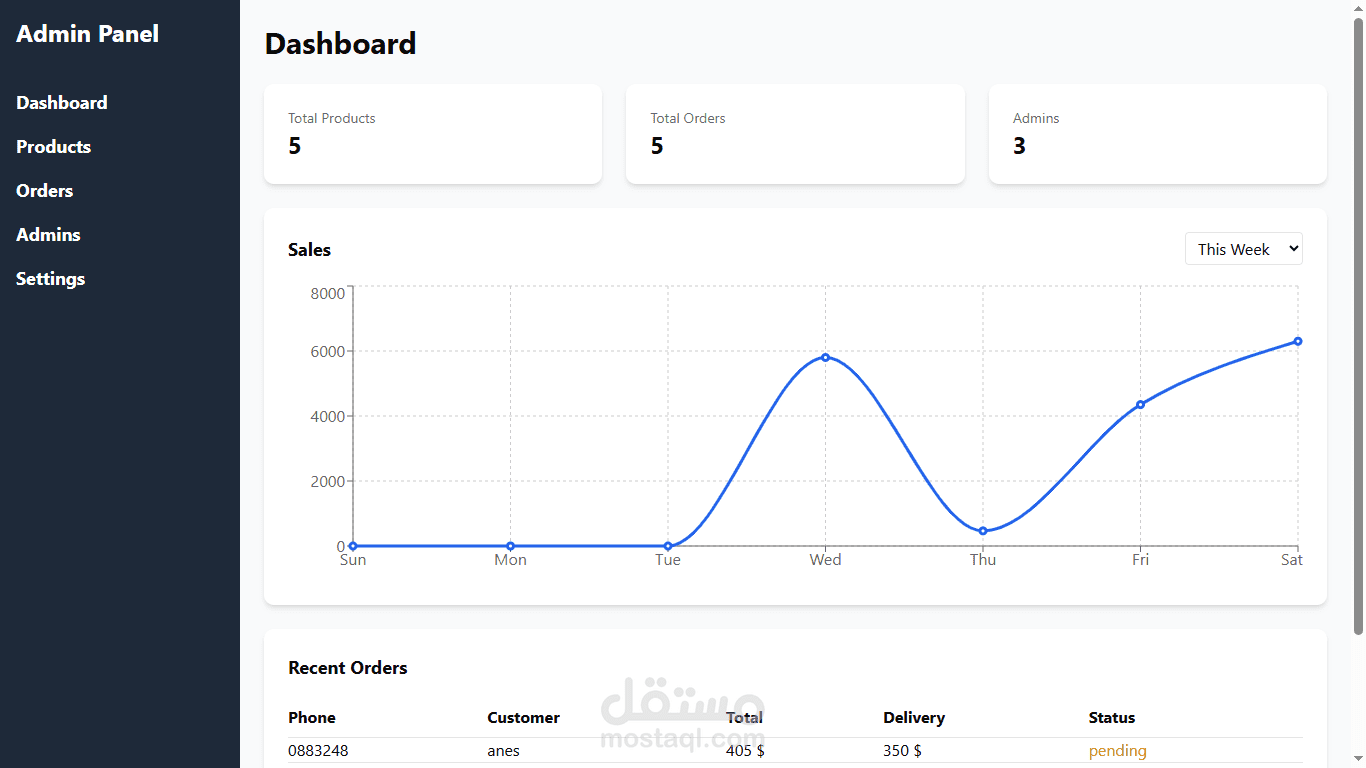
Task: Open the Dashboard sidebar link
Action: point(62,103)
